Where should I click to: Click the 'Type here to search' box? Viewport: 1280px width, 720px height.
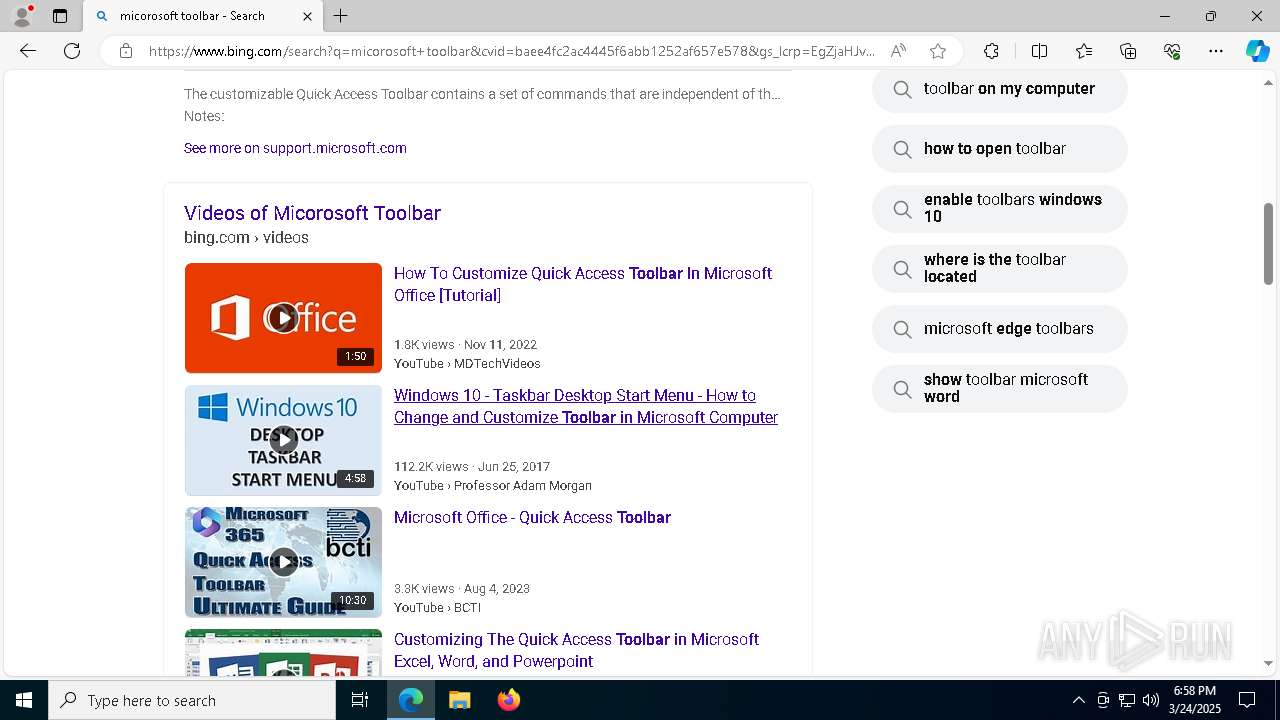192,700
